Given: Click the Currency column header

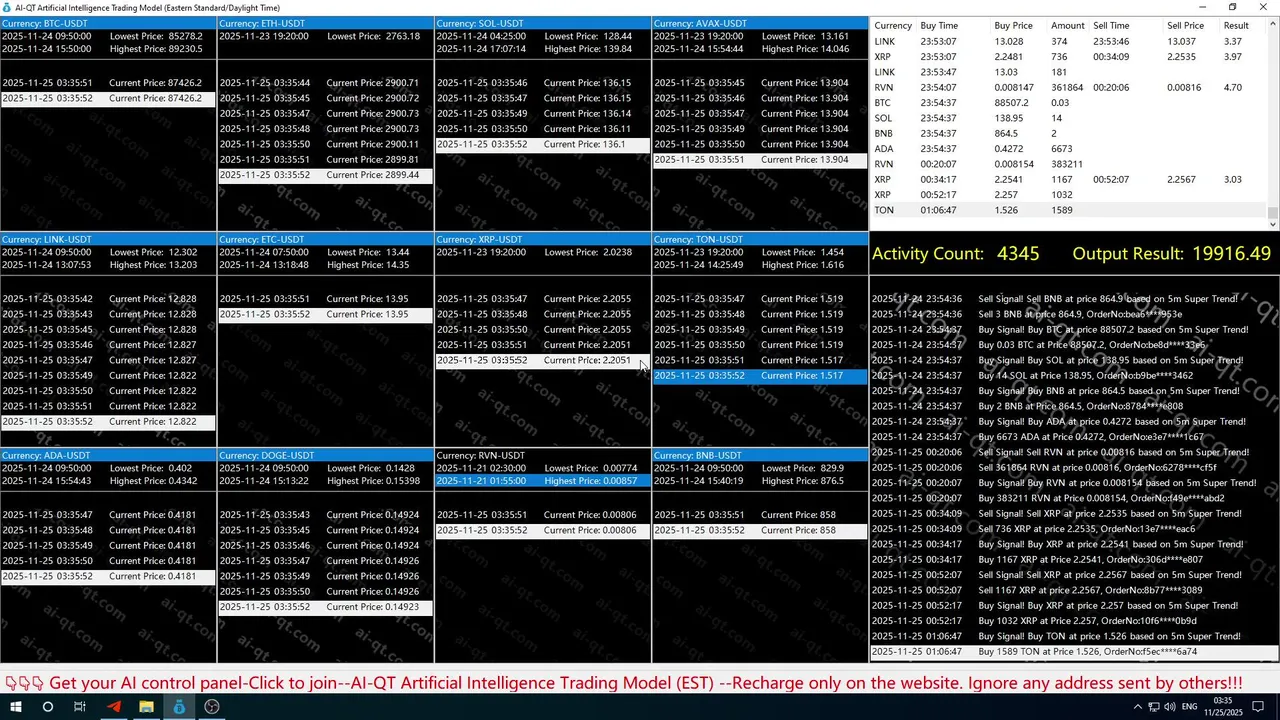Looking at the screenshot, I should (x=893, y=25).
